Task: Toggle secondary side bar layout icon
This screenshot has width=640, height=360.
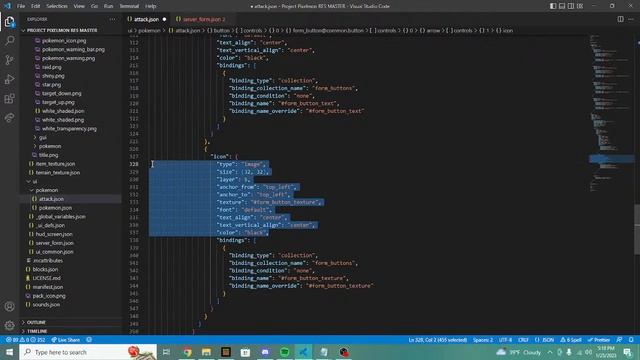Action: [571, 6]
